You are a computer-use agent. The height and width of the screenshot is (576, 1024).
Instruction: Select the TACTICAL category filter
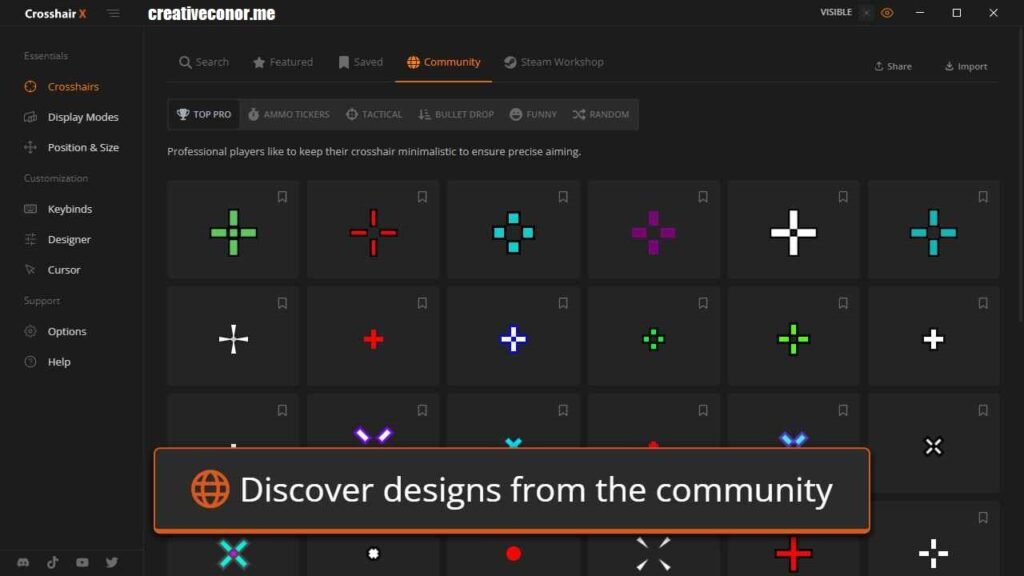coord(374,114)
